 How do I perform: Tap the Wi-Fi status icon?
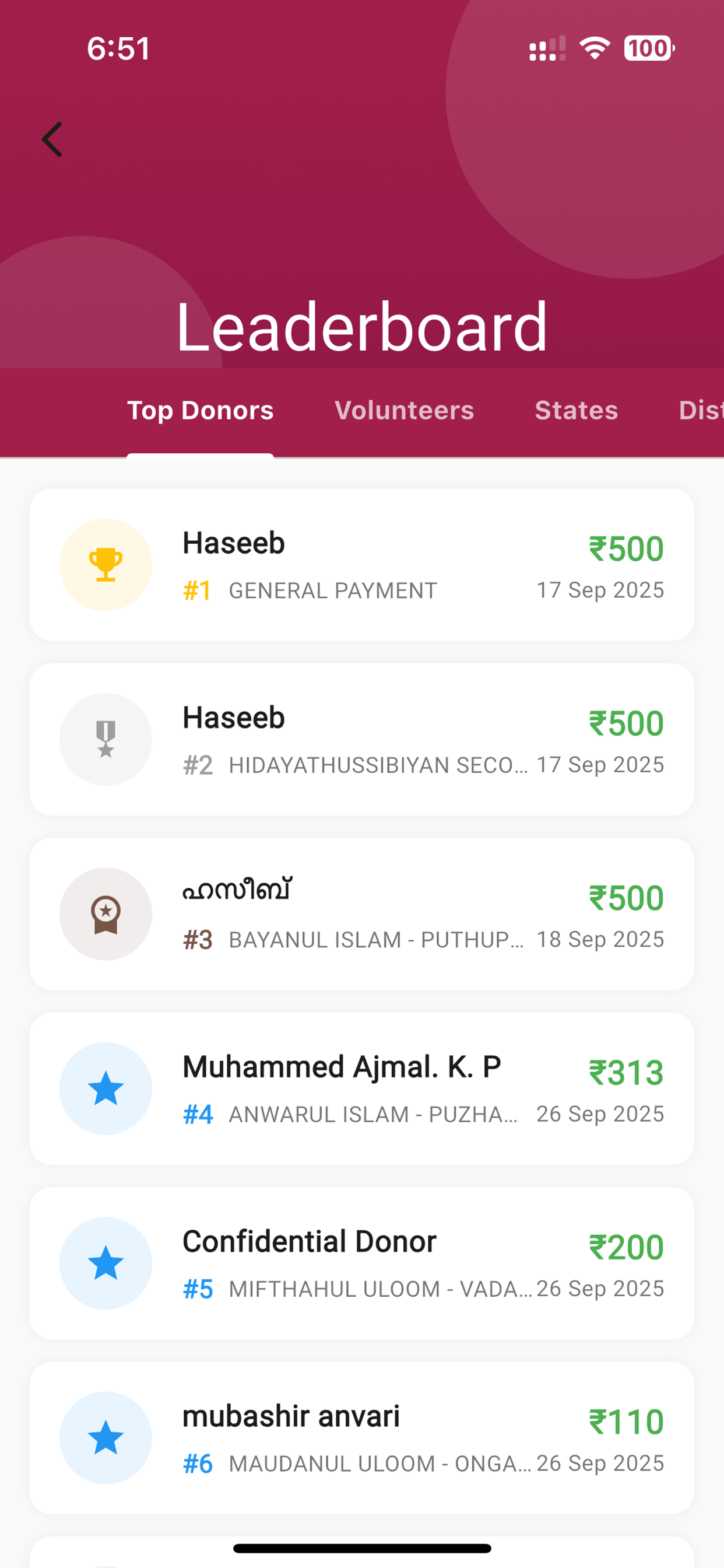coord(595,48)
